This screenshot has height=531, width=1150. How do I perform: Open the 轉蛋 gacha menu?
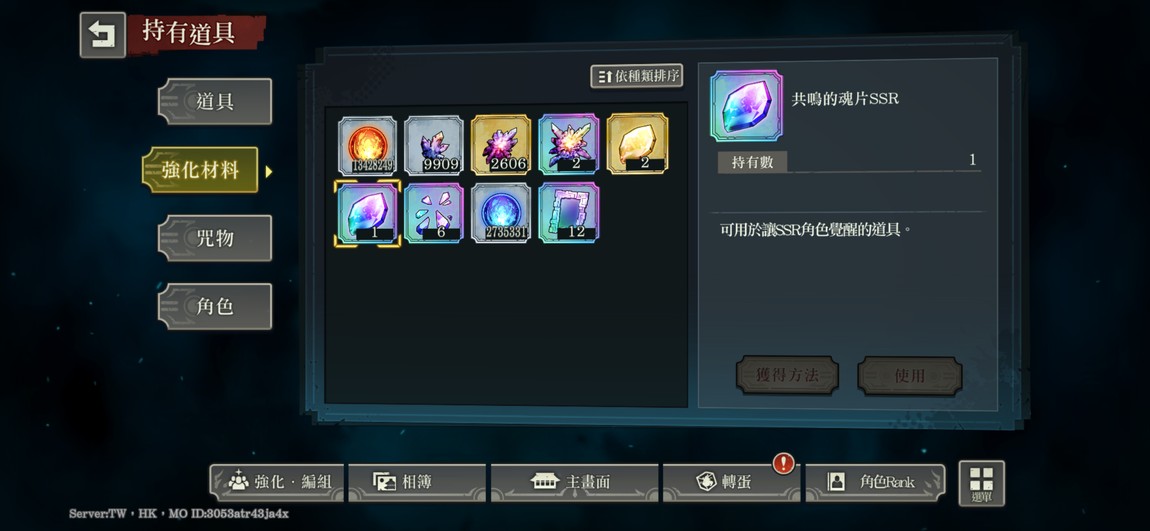click(x=730, y=482)
